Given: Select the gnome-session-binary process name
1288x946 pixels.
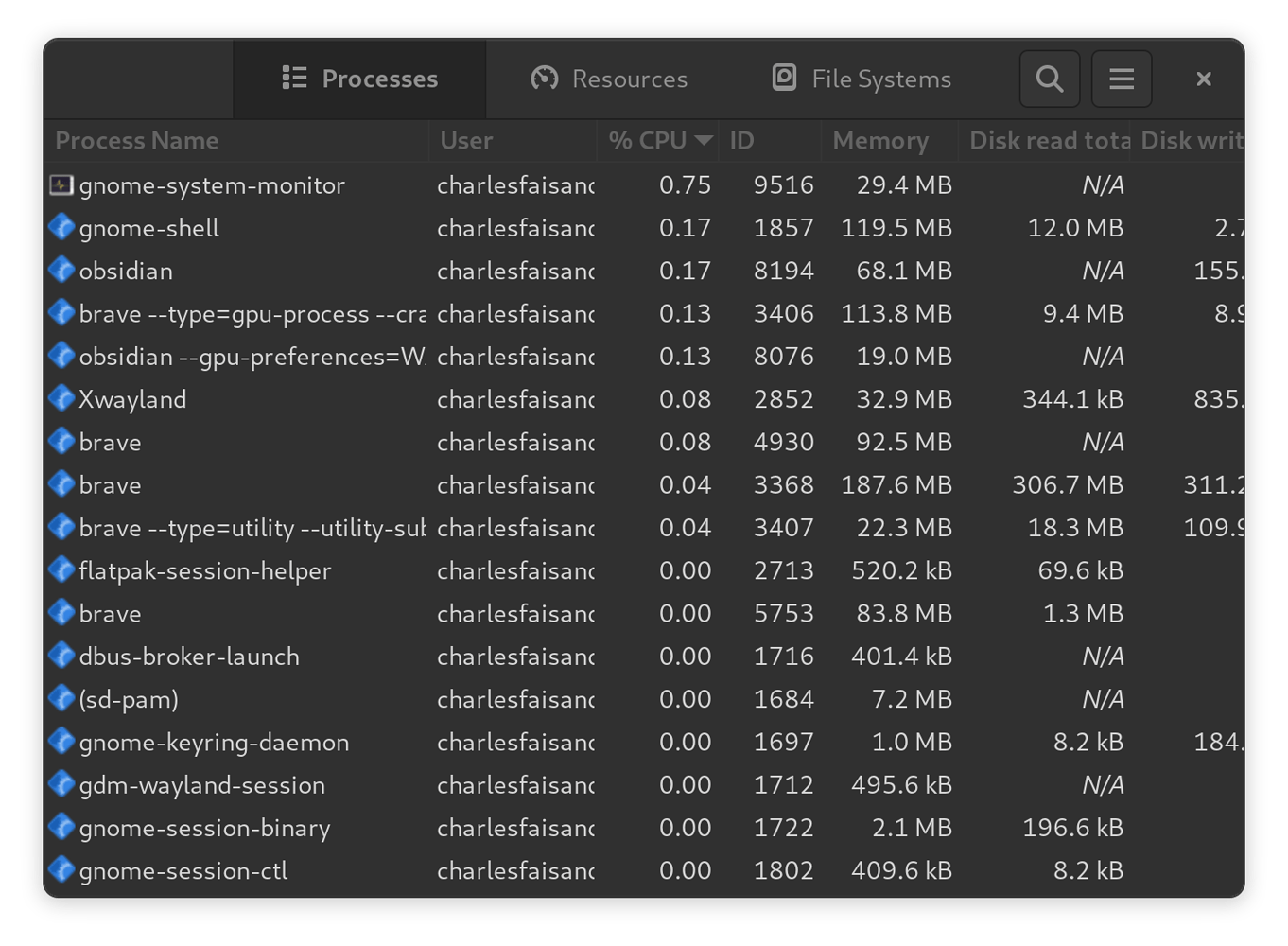Looking at the screenshot, I should 205,828.
